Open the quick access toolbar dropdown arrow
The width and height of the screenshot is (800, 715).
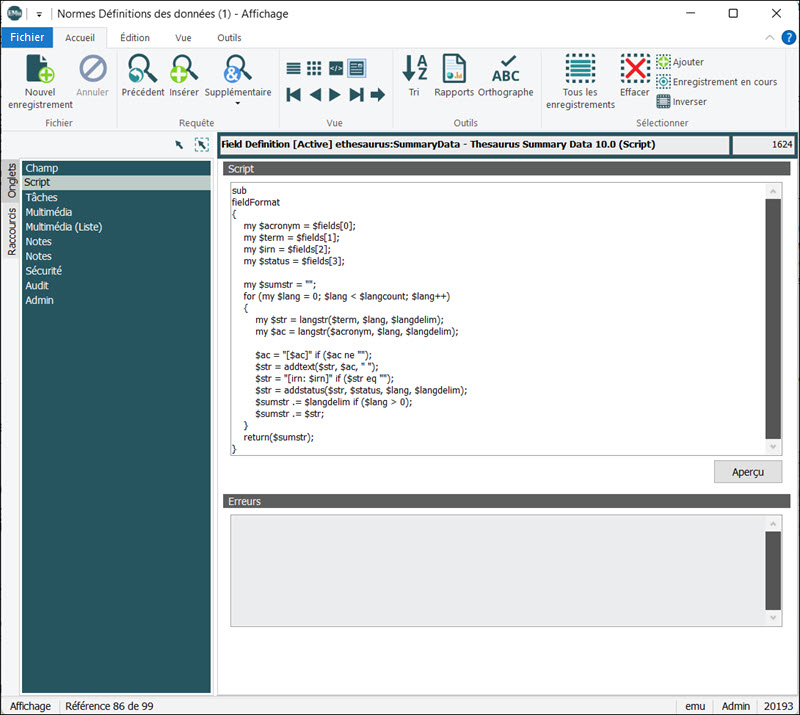[39, 14]
